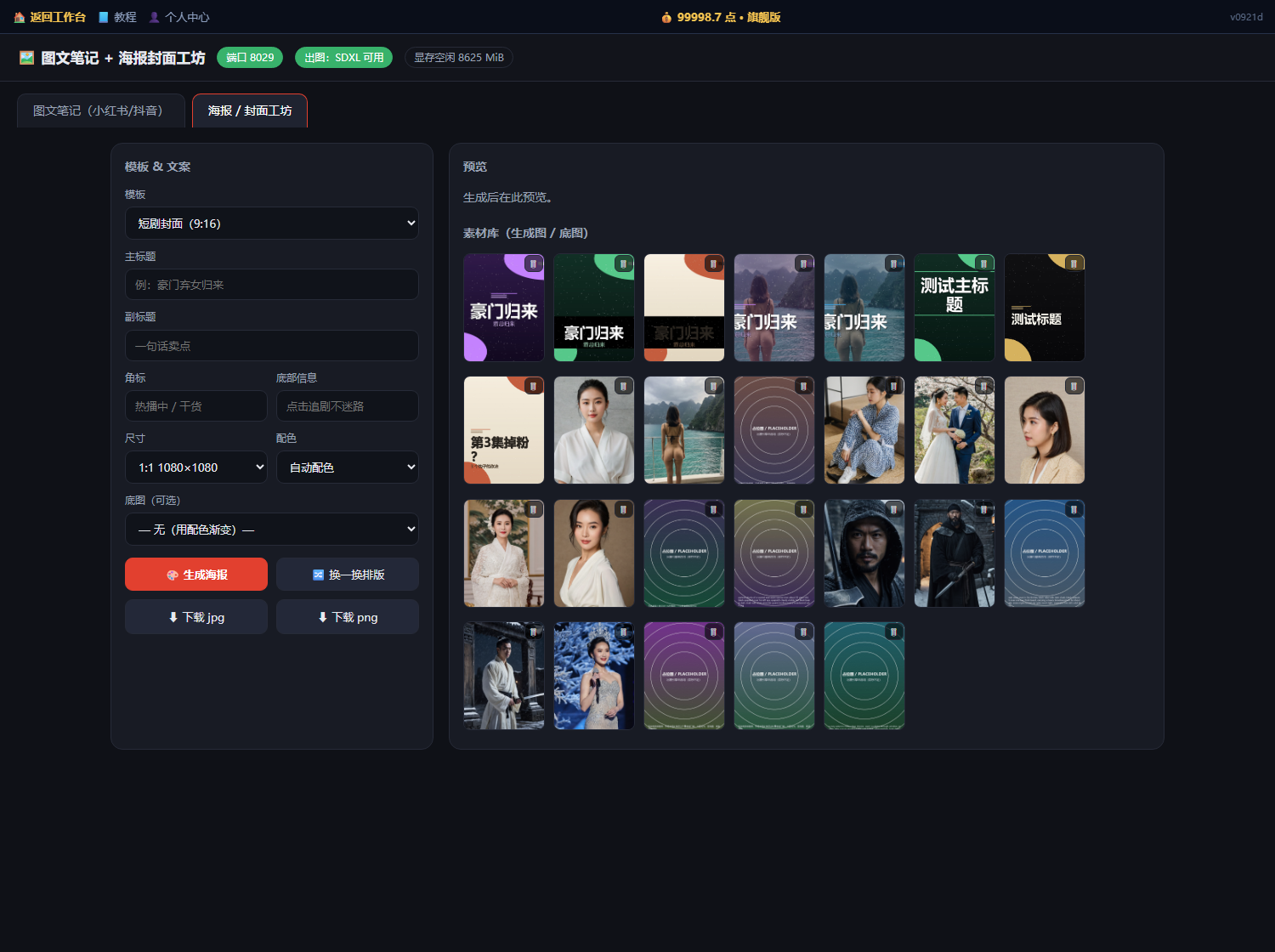Screen dimensions: 1275x952
Task: Select the 测试主标题 poster thumbnail
Action: [955, 308]
